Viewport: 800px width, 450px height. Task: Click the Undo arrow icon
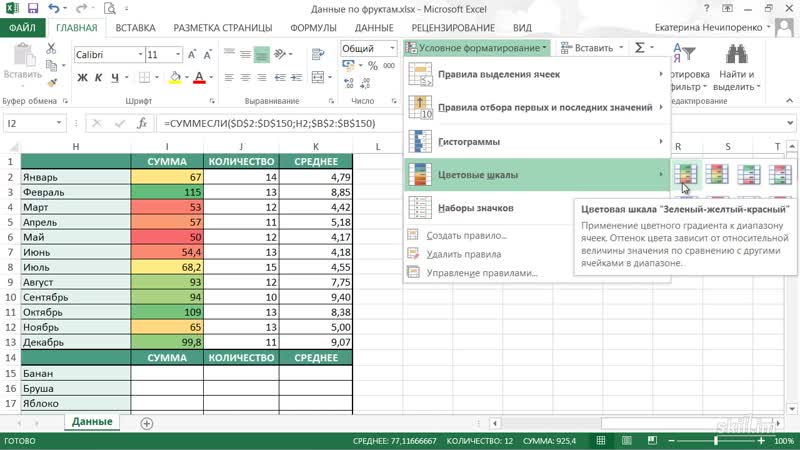click(x=52, y=8)
